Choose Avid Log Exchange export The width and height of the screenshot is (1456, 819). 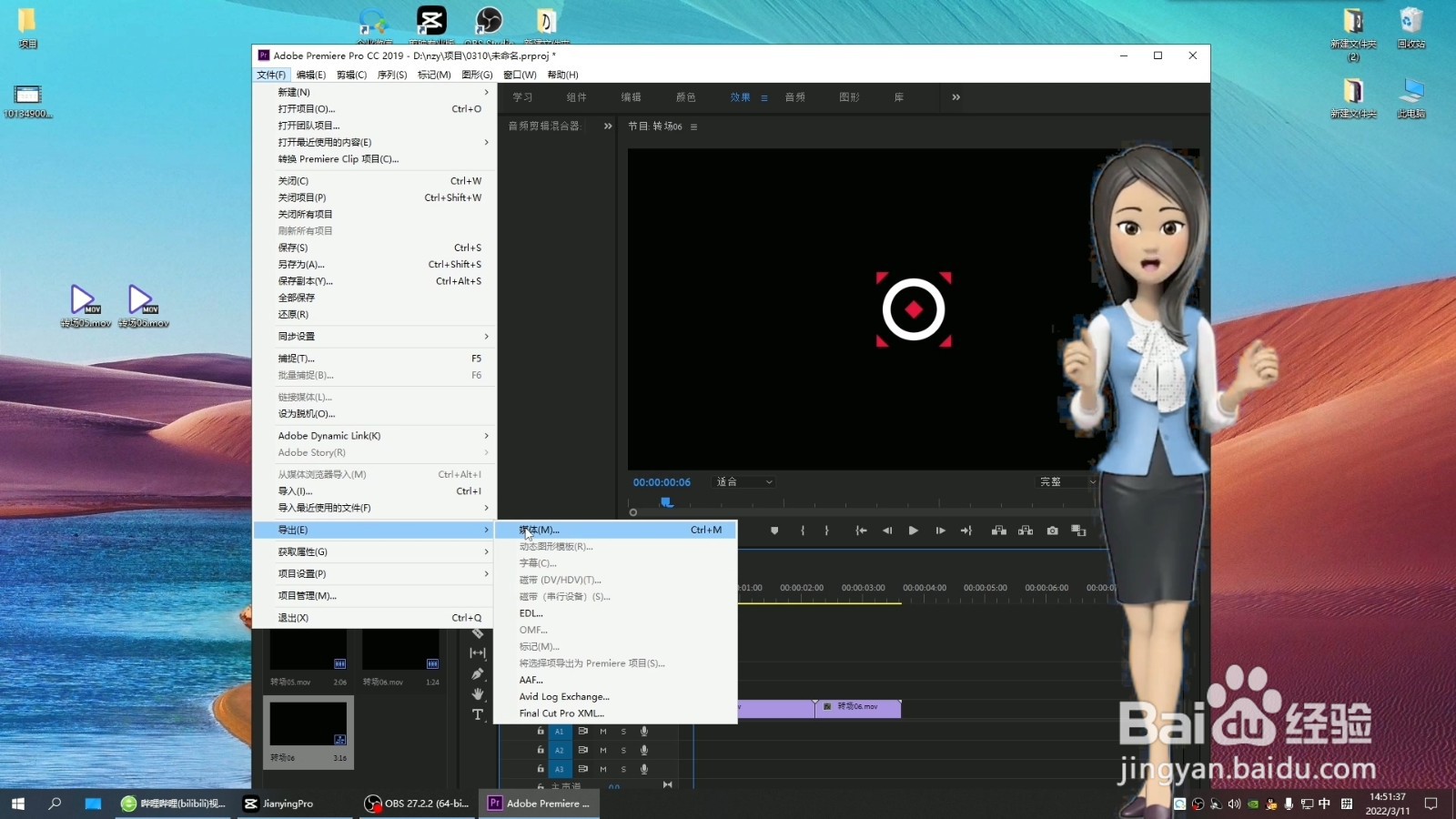pos(616,697)
